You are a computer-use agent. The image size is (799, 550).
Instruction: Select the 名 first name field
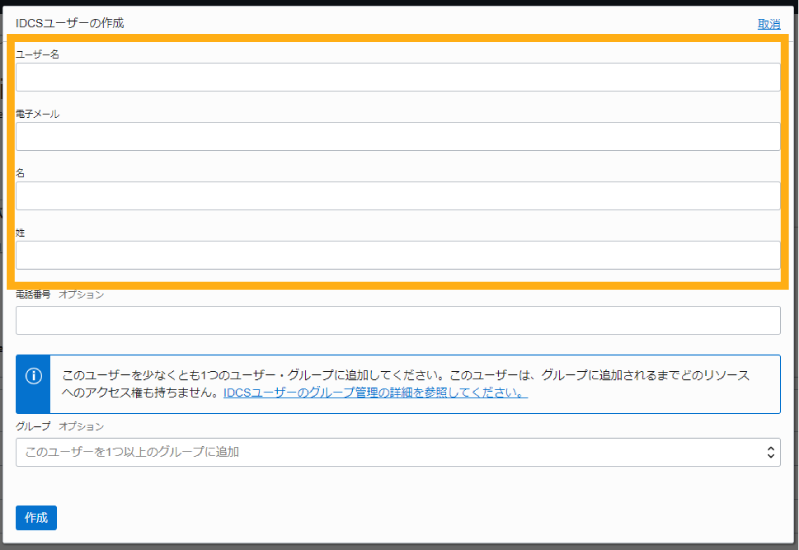398,196
